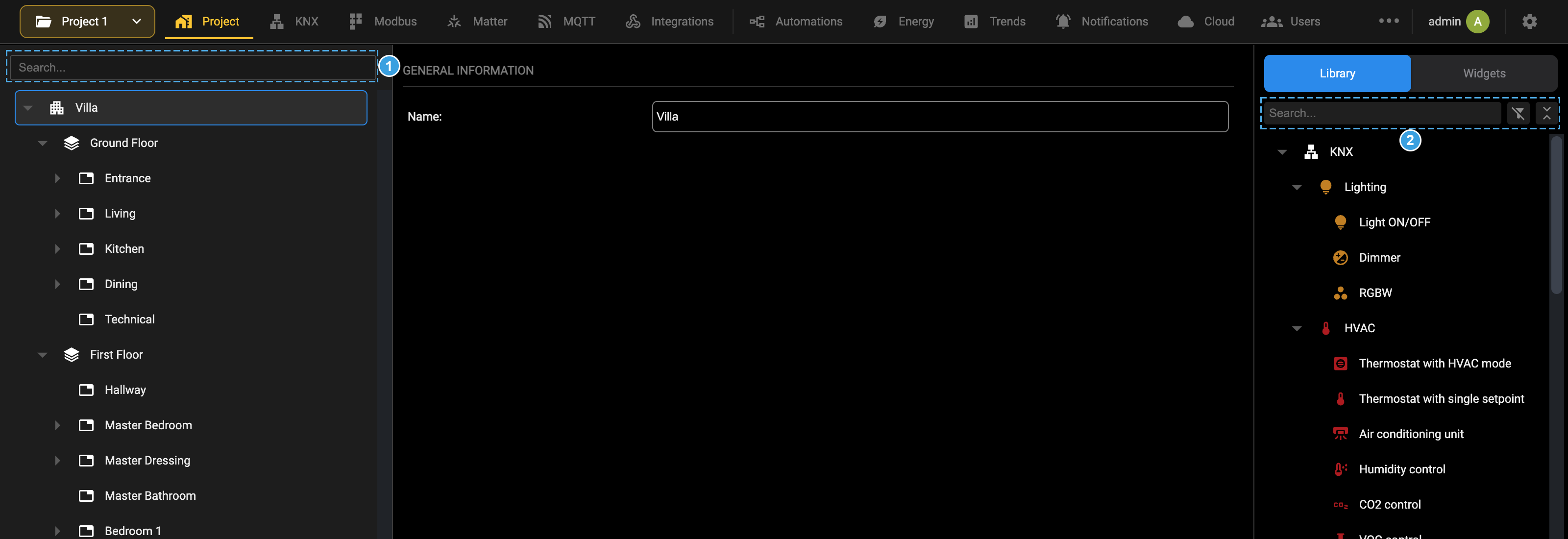Select the Dimmer icon

[x=1340, y=257]
